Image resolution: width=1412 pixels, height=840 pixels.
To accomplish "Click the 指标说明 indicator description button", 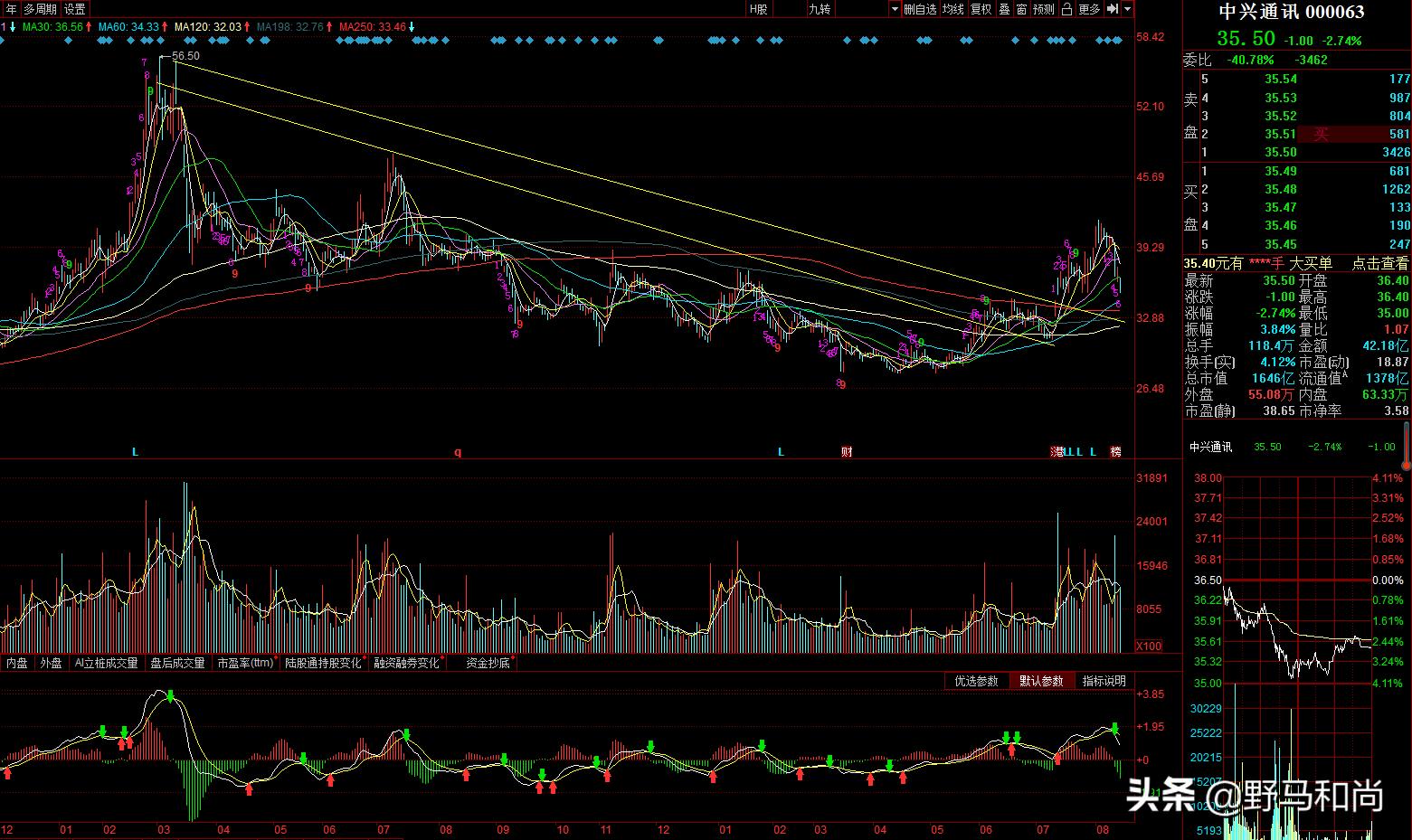I will point(1104,681).
